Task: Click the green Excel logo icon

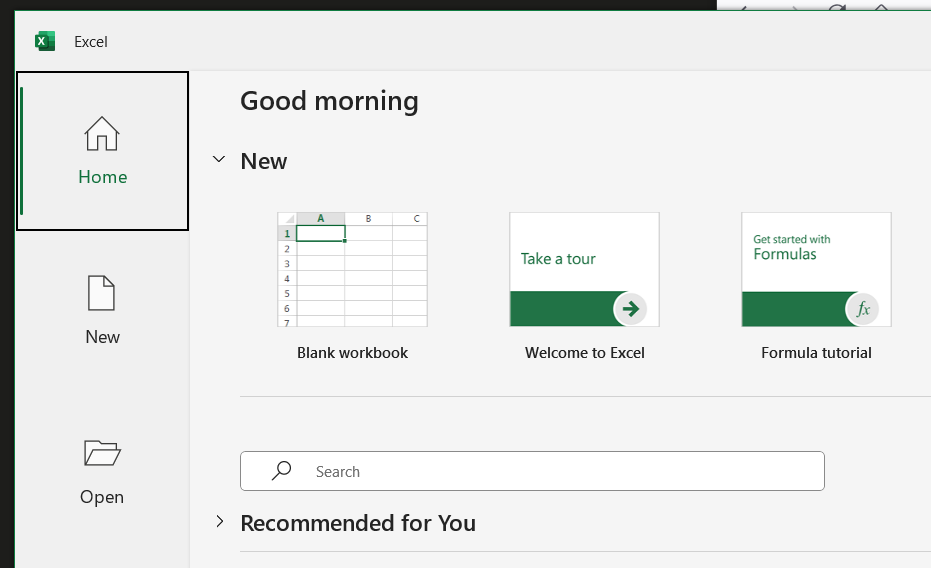Action: click(45, 41)
